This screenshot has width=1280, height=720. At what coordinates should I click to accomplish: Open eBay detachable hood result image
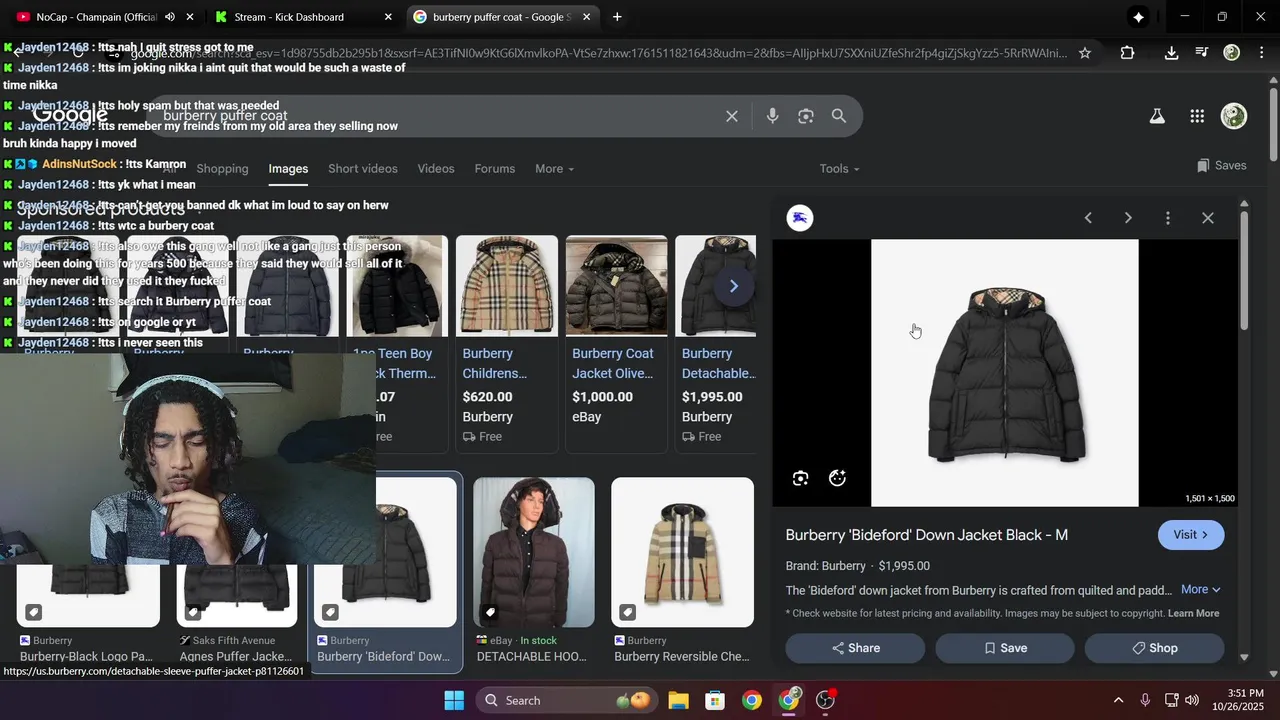[x=534, y=552]
